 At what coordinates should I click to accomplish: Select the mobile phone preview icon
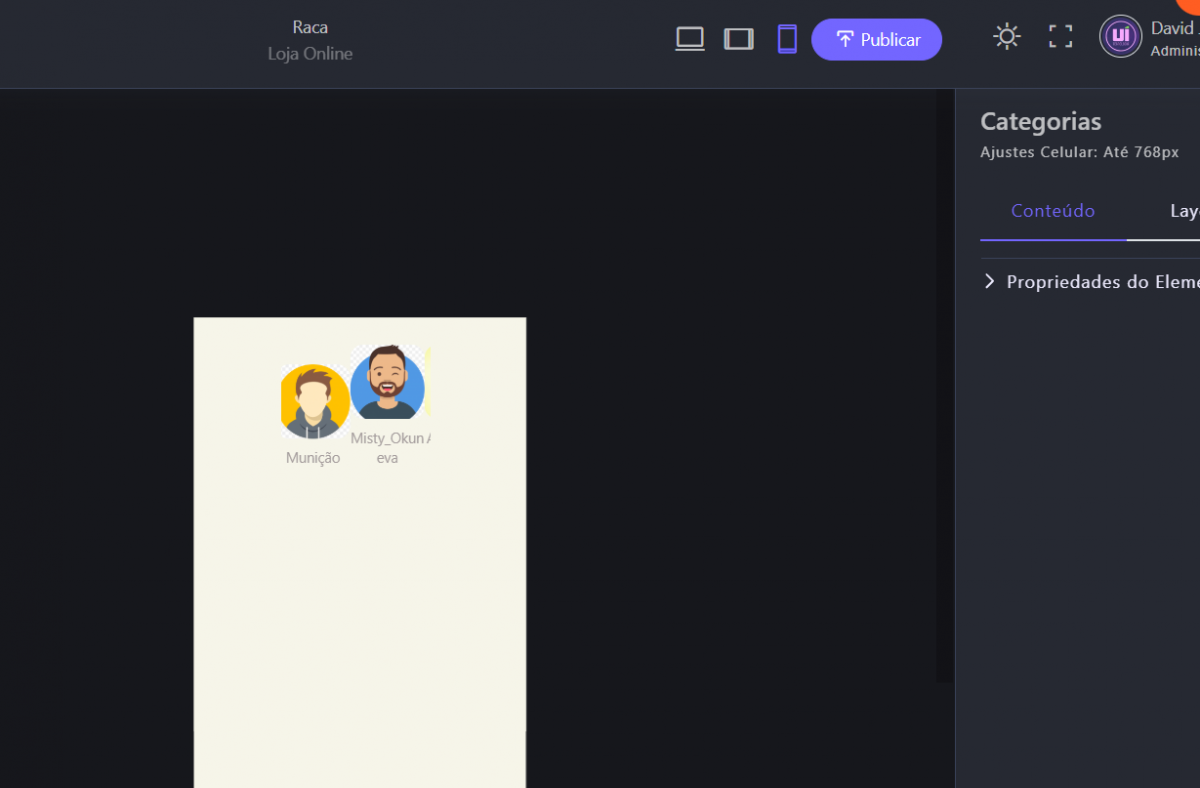tap(788, 39)
